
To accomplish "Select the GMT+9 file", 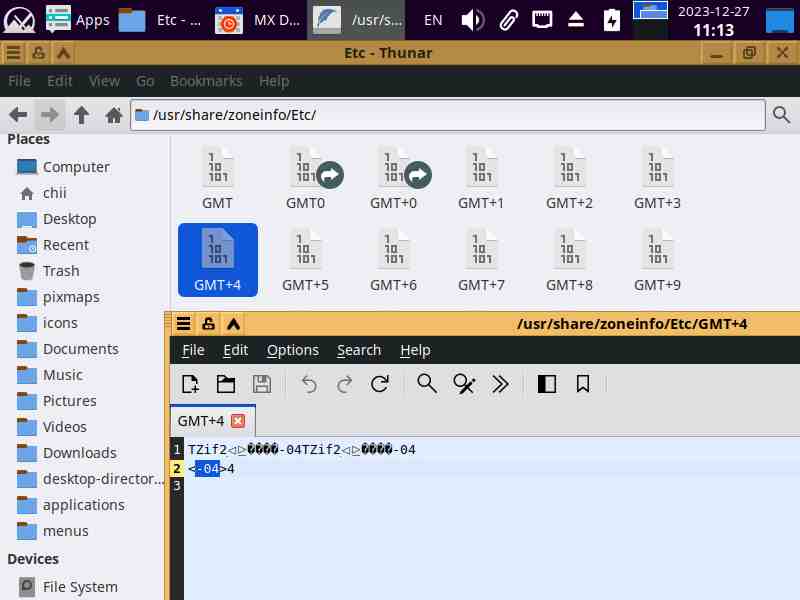I will 657,260.
